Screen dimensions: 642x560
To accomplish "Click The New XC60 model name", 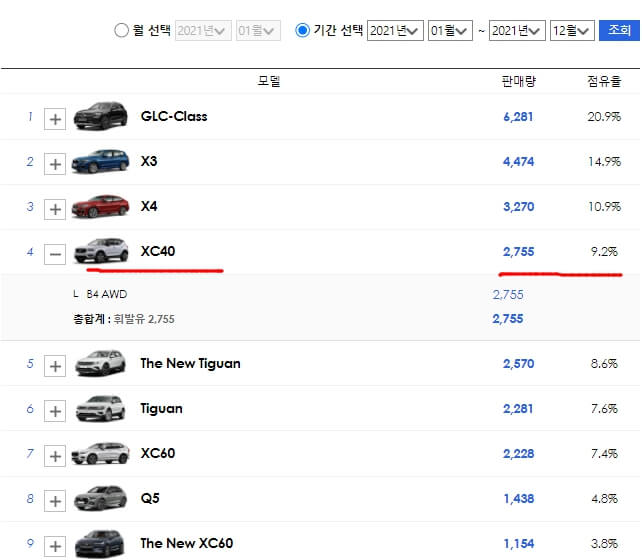I will pos(187,543).
